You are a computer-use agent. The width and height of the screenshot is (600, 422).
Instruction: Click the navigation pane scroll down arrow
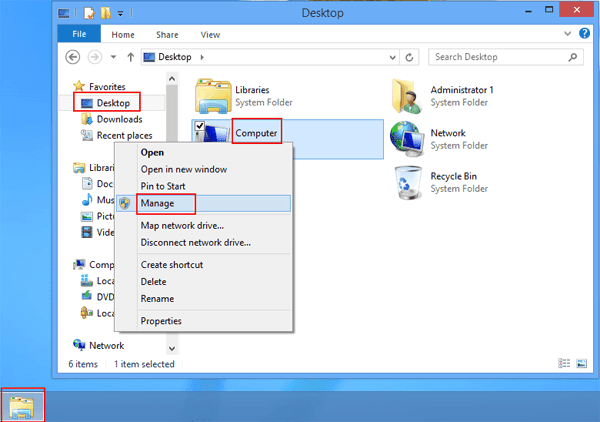tap(172, 349)
